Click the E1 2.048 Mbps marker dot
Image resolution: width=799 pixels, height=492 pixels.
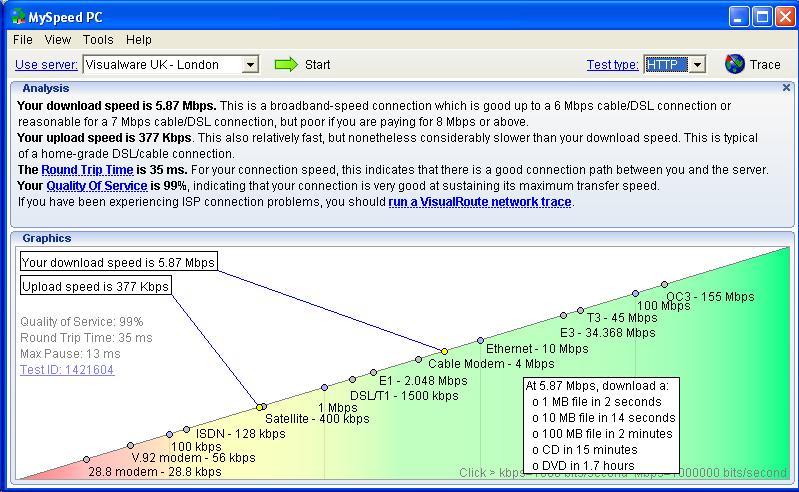pos(374,373)
